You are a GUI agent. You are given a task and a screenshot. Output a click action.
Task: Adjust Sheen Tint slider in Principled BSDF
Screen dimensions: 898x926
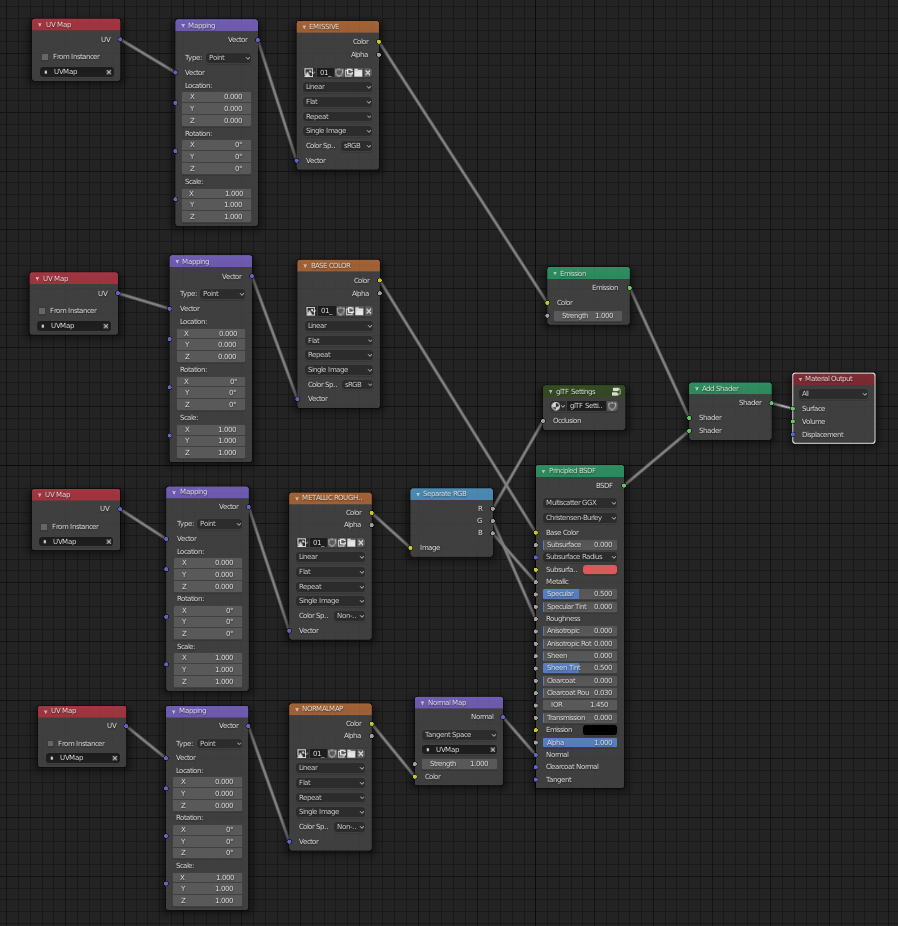point(580,668)
